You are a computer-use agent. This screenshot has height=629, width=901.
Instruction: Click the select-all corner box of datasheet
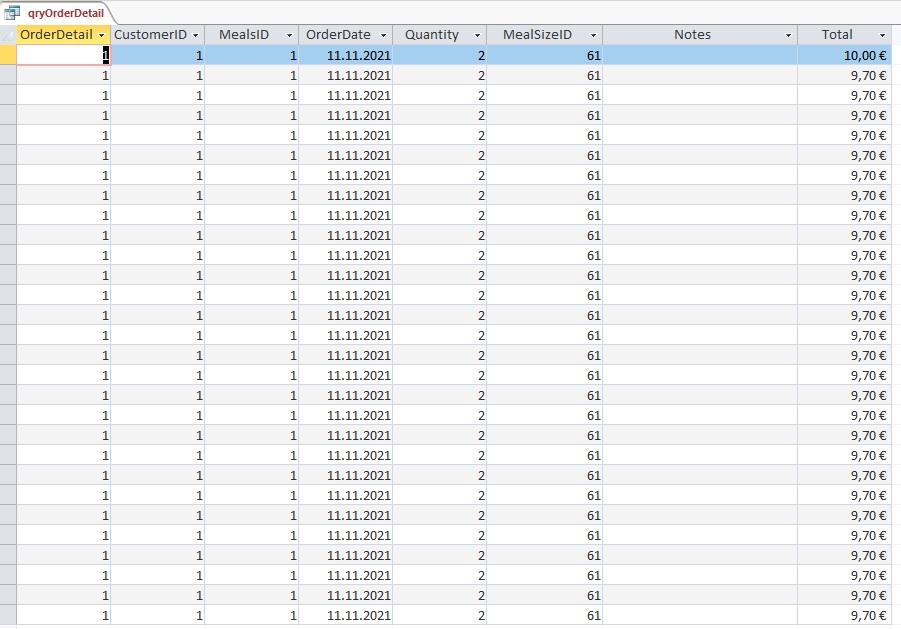tap(8, 34)
